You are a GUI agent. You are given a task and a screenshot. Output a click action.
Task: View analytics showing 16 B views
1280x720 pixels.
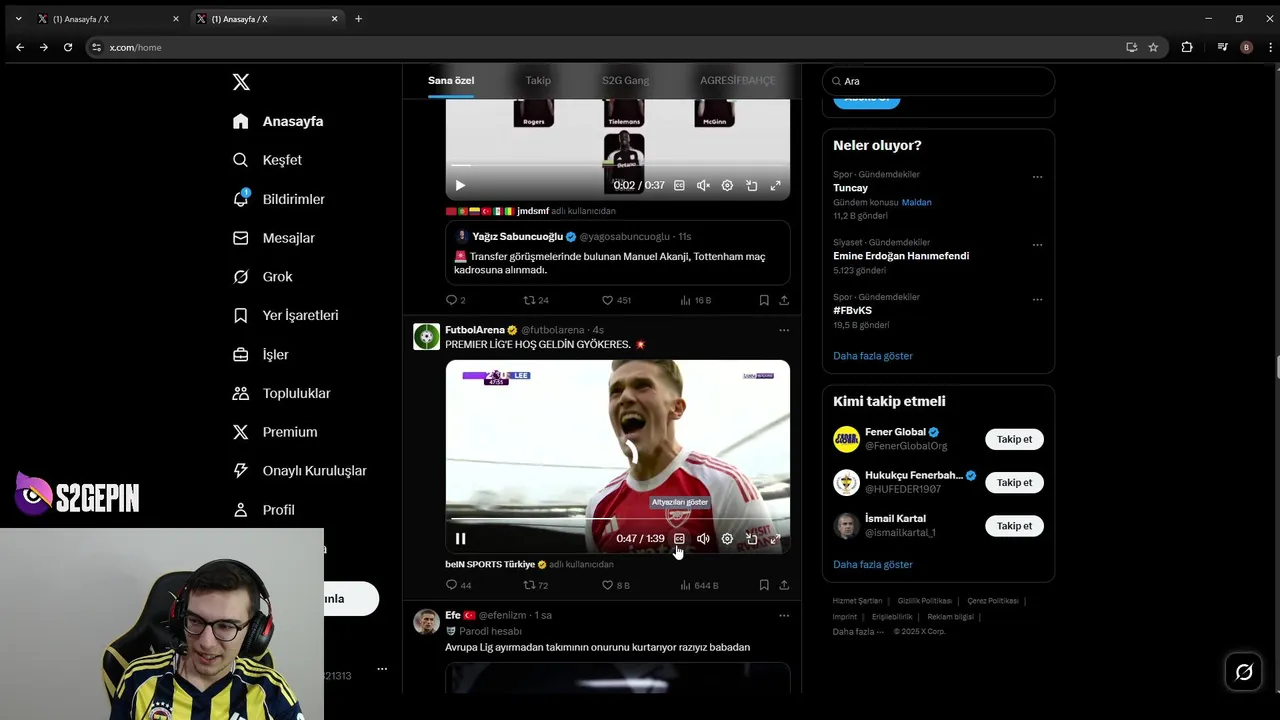point(695,300)
